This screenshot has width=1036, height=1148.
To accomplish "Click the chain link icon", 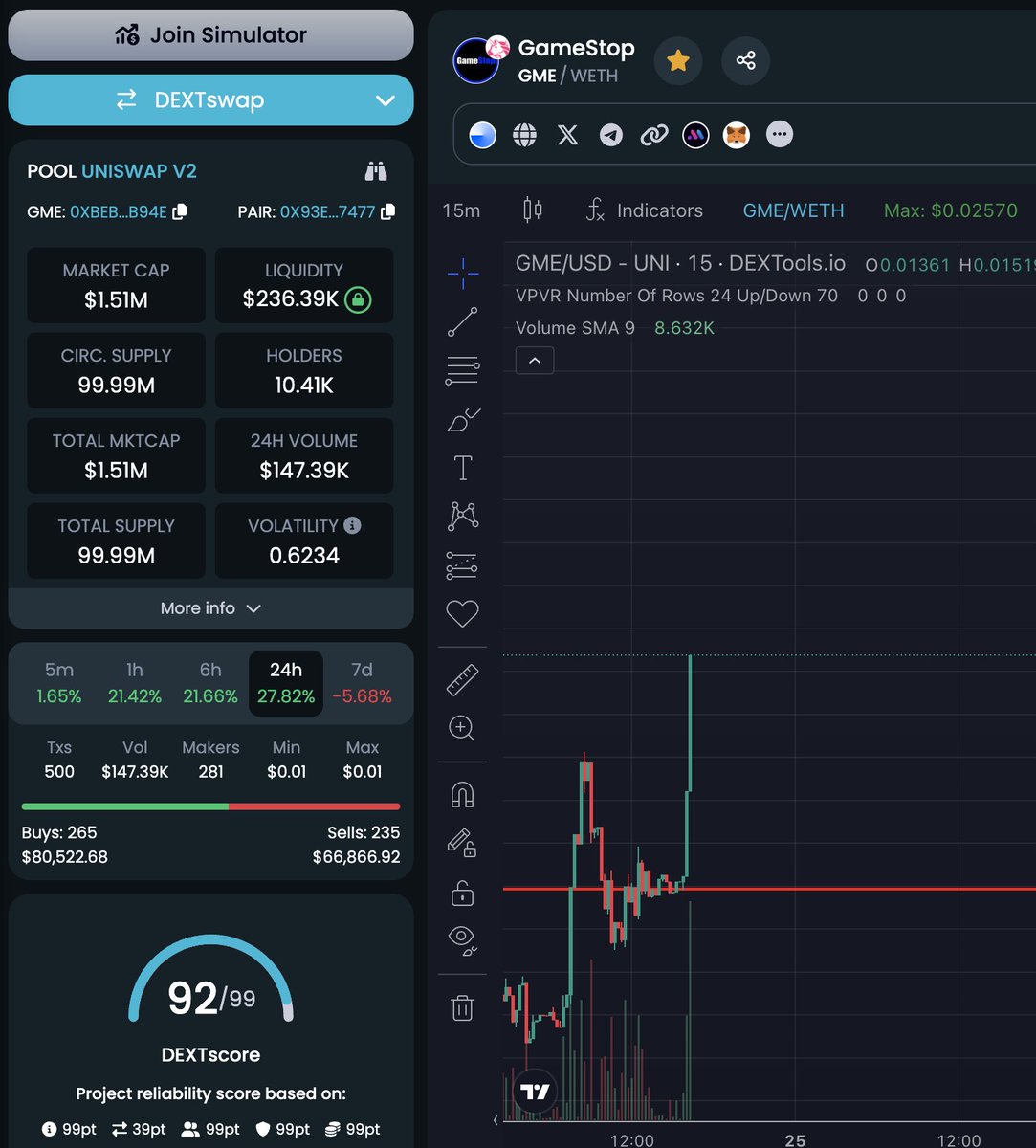I will 654,135.
